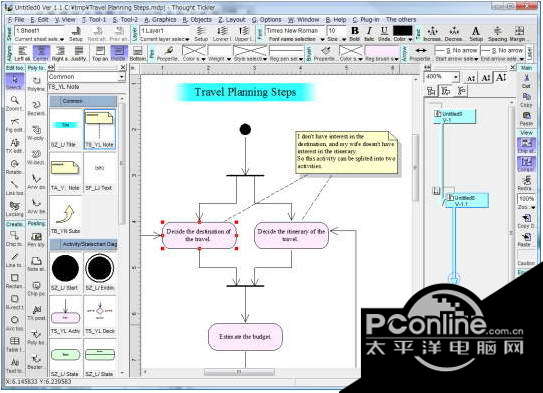
Task: Open the File menu
Action: pyautogui.click(x=16, y=19)
